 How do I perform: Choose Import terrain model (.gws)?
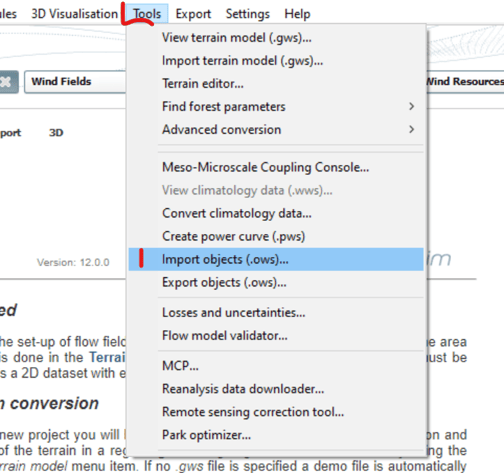pos(276,61)
